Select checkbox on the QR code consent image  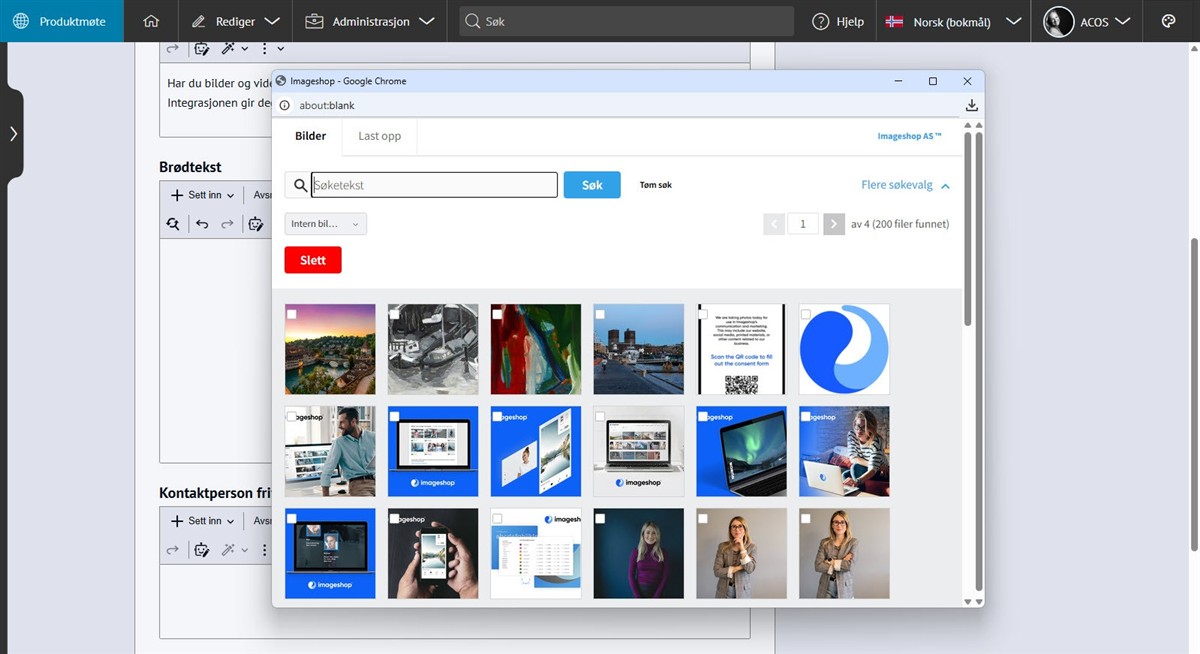[704, 314]
